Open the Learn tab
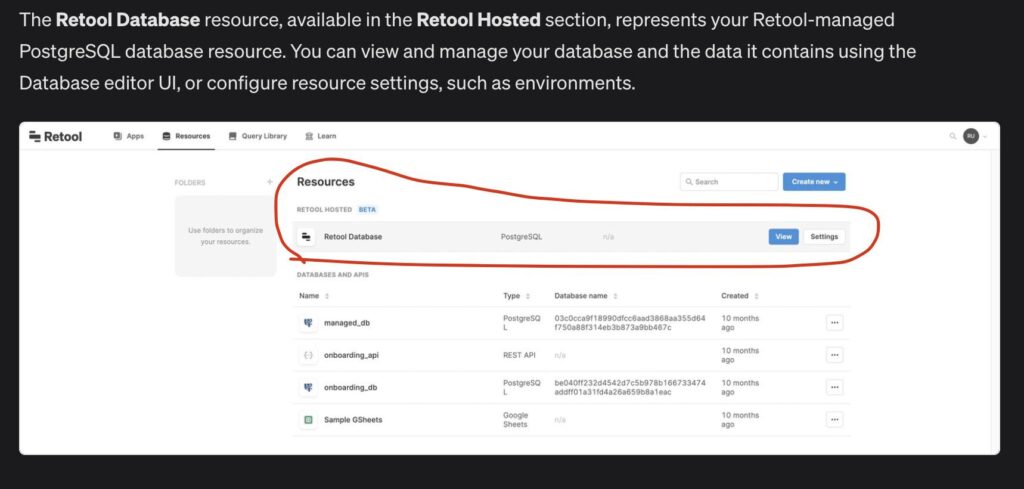Screen dimensions: 1024x489 coord(321,136)
